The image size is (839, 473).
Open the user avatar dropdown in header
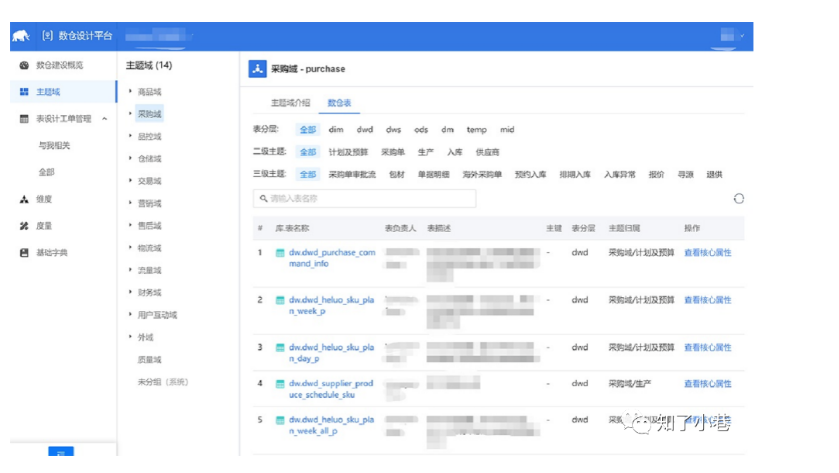(x=731, y=35)
